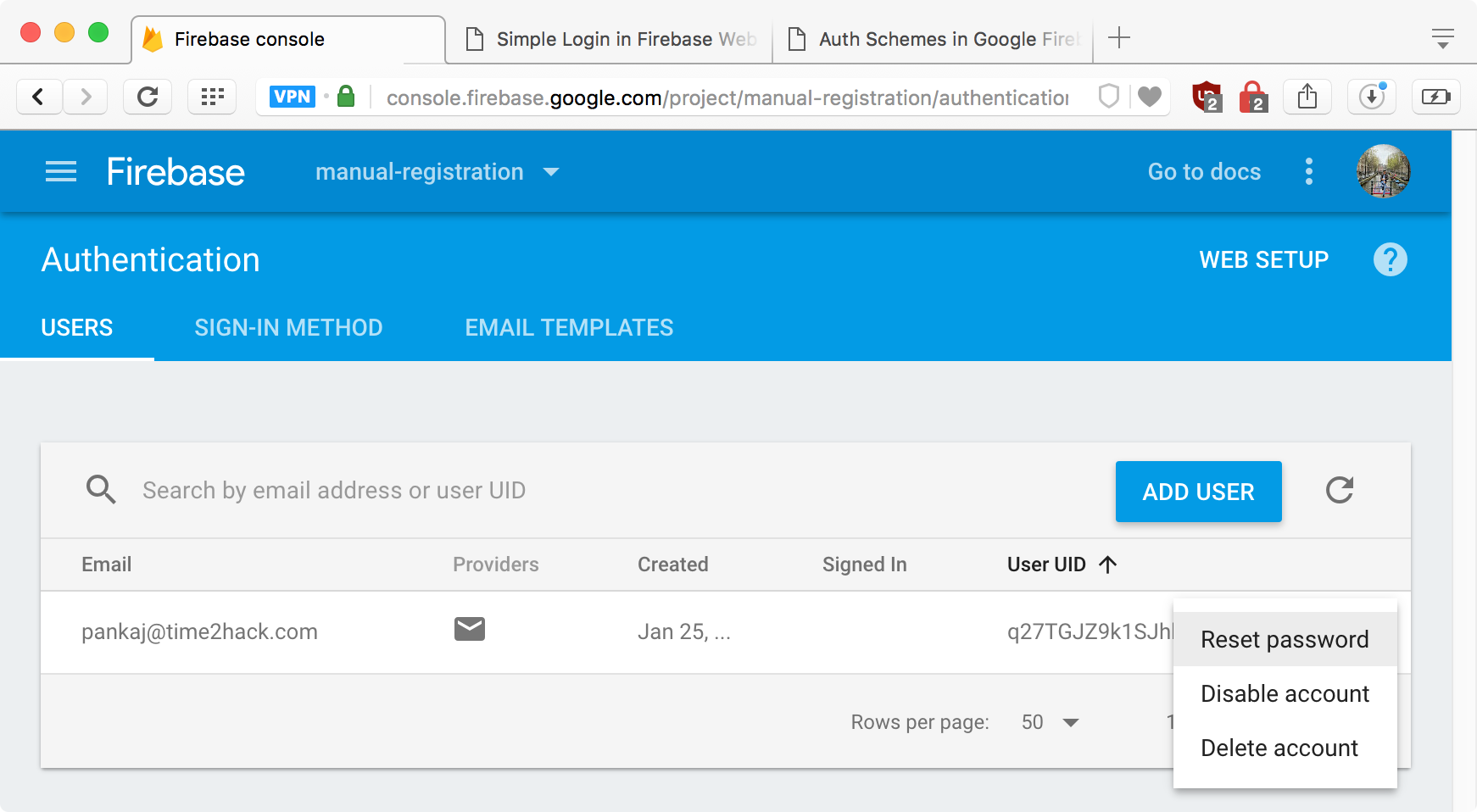Image resolution: width=1477 pixels, height=812 pixels.
Task: Bookmark the page with the heart icon
Action: 1150,97
